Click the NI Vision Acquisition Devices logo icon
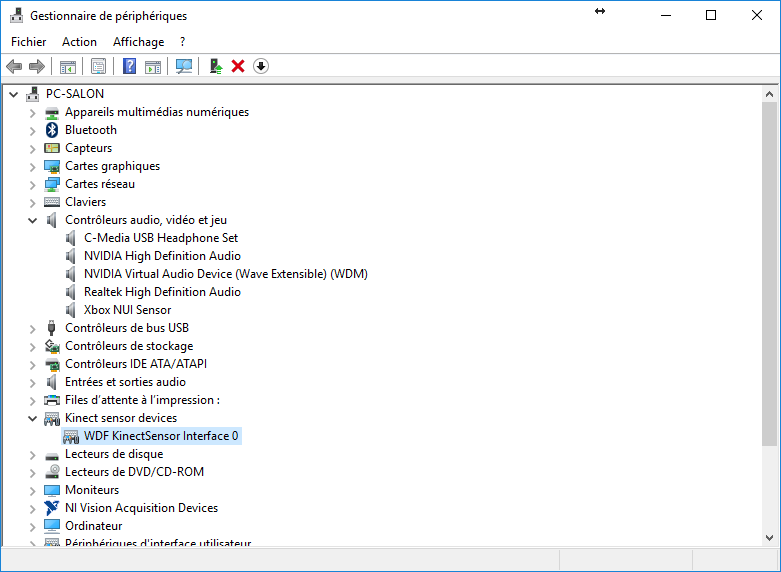This screenshot has height=572, width=781. (52, 508)
